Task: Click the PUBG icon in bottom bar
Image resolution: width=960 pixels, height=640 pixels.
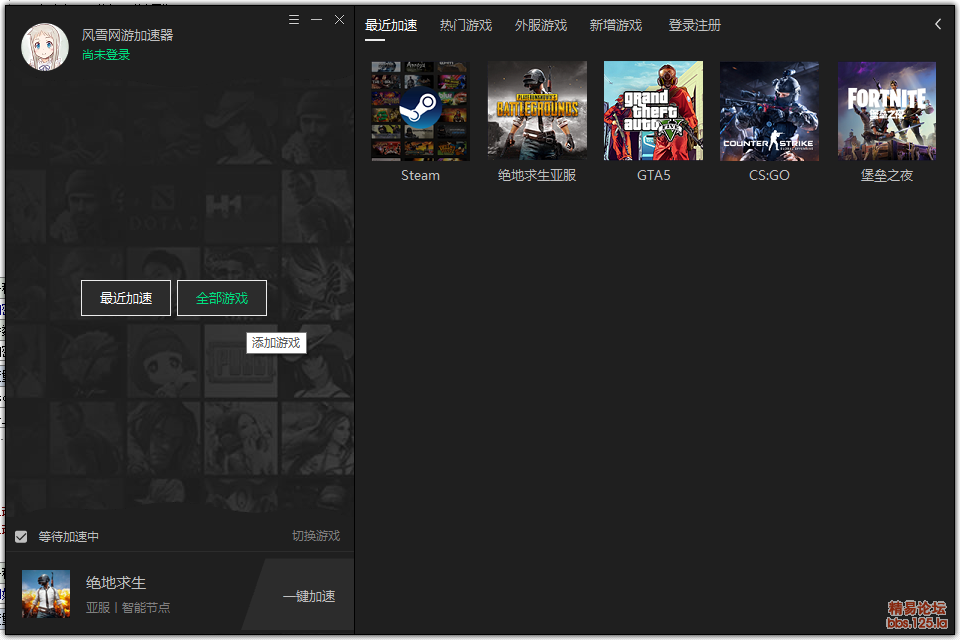Action: click(x=46, y=594)
